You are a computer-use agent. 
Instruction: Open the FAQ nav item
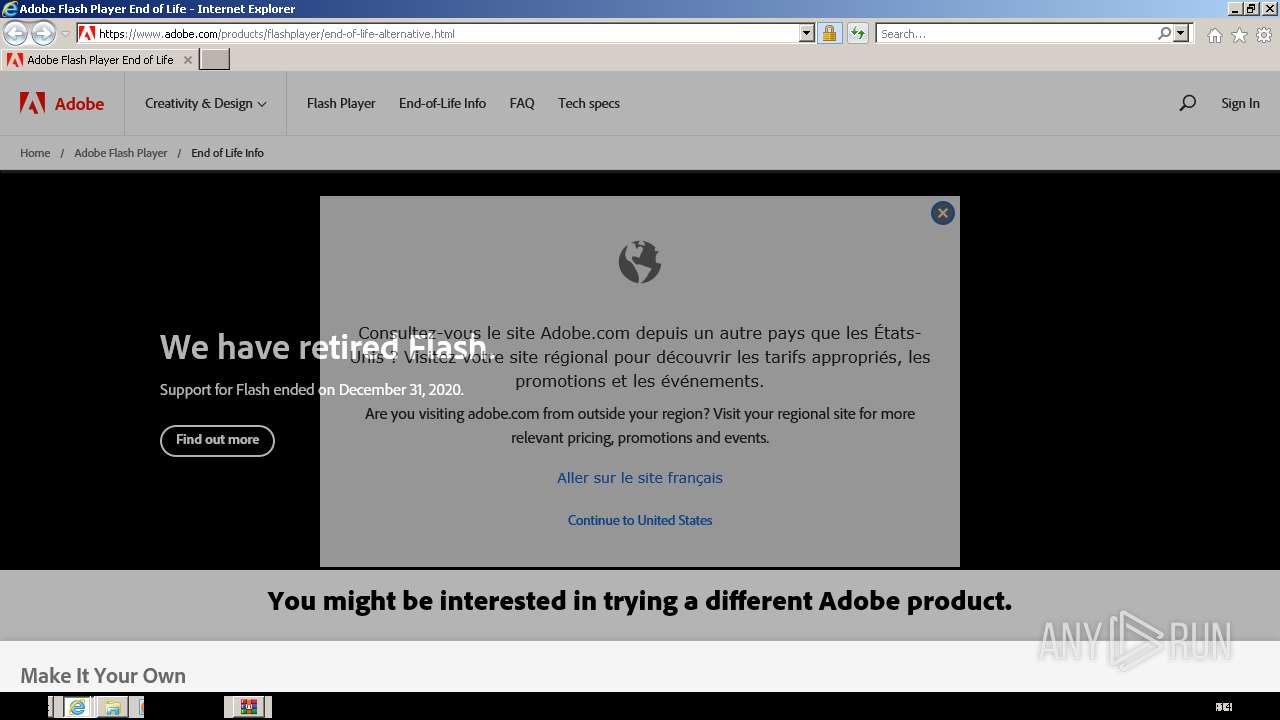pos(522,103)
